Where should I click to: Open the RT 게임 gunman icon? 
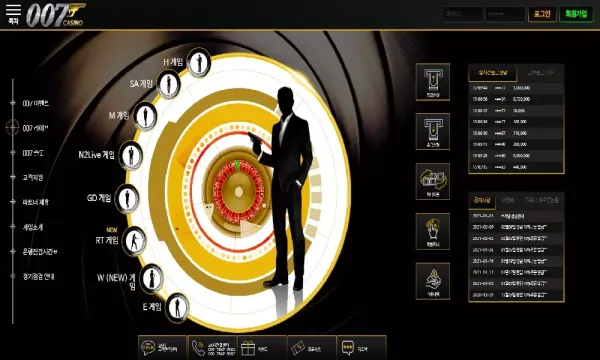point(134,241)
